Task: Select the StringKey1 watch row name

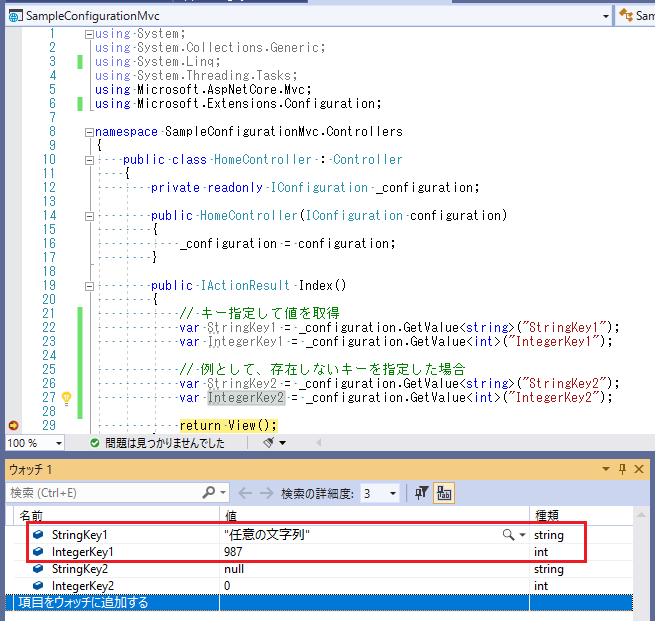Action: 79,535
